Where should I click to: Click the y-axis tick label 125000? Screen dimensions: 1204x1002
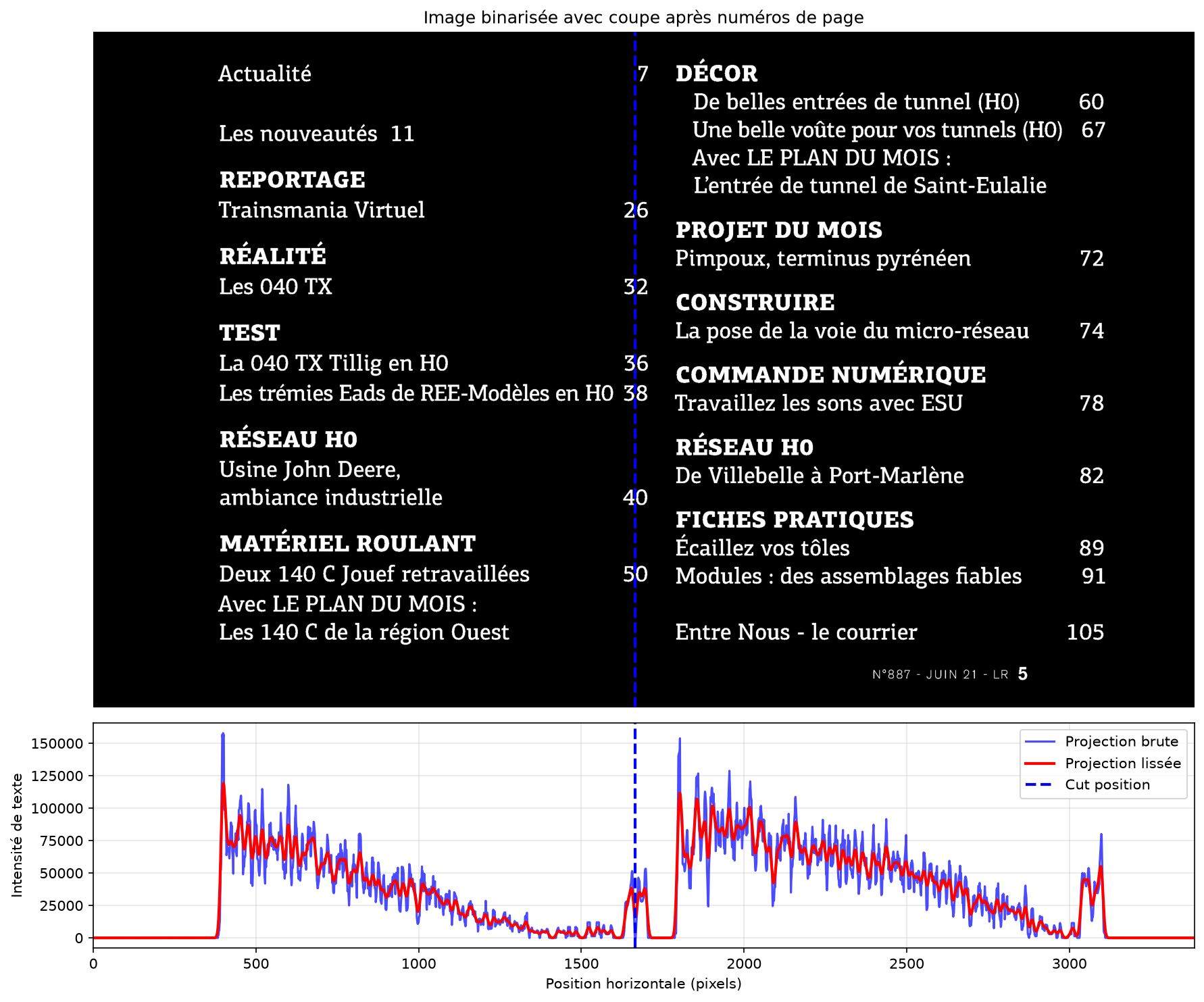point(57,776)
